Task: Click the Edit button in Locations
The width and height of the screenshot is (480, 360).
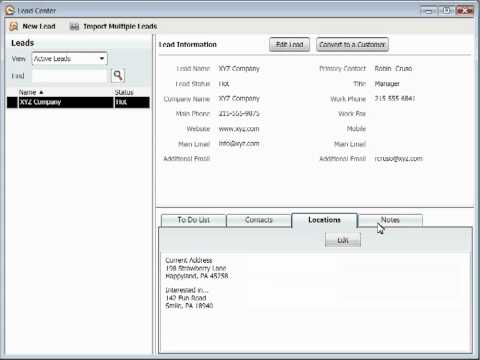Action: (x=343, y=240)
